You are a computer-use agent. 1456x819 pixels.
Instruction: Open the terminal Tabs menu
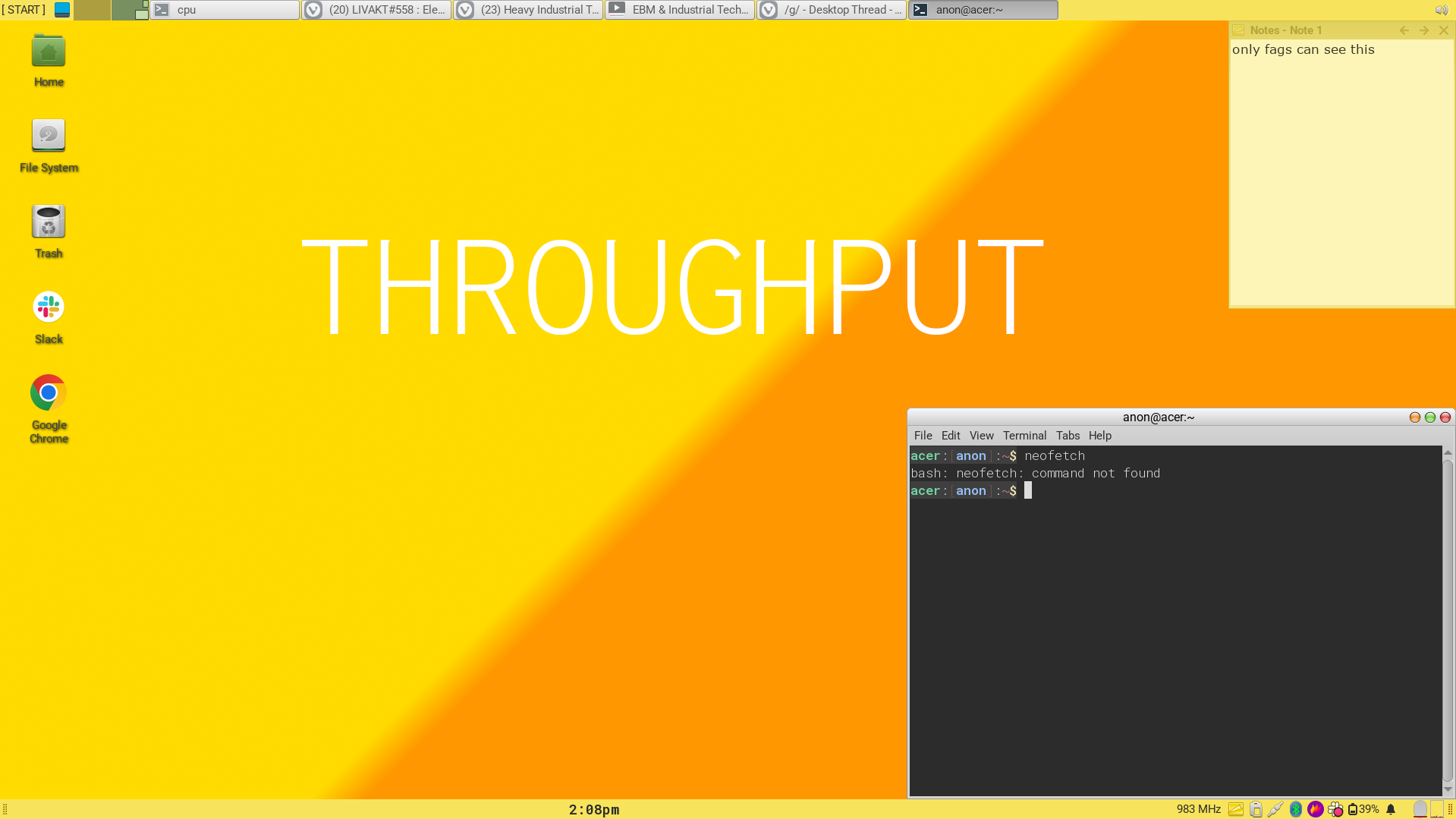click(x=1068, y=436)
